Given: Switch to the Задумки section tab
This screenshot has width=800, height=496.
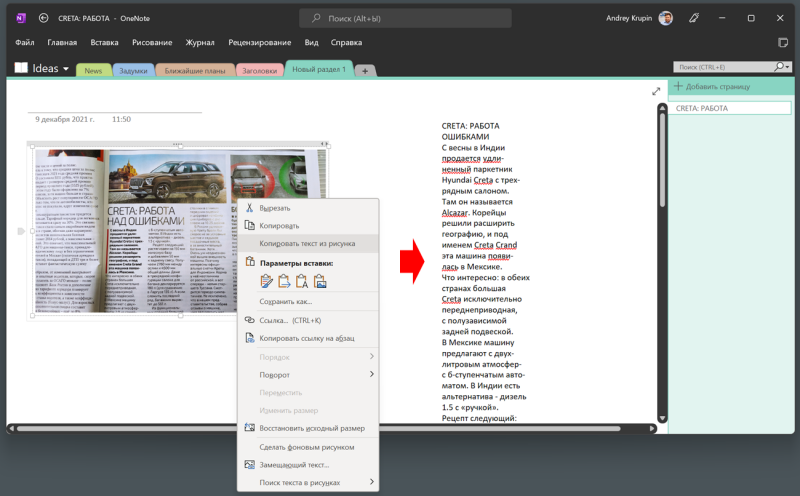Looking at the screenshot, I should [x=132, y=71].
